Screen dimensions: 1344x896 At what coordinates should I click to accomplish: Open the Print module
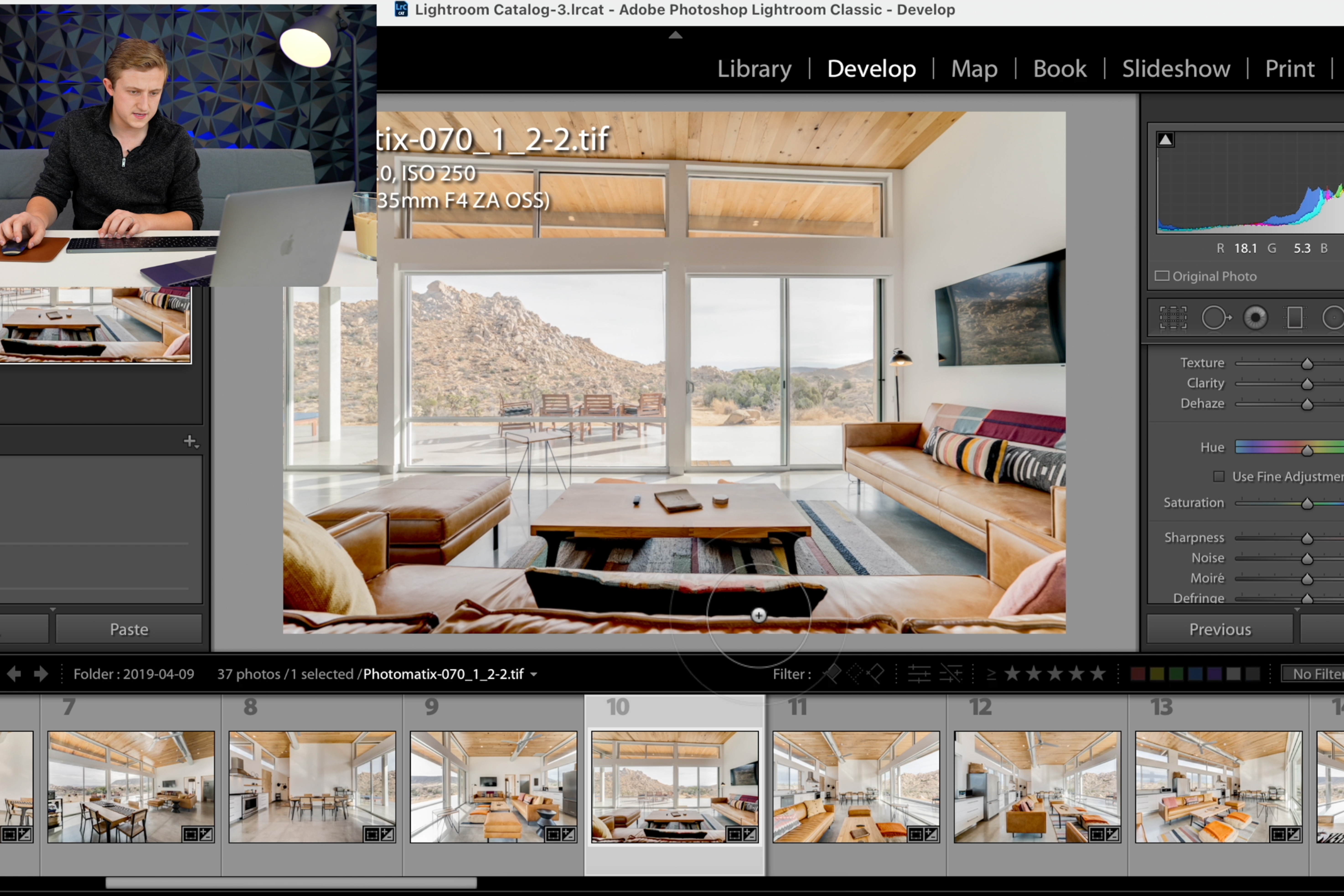coord(1290,69)
